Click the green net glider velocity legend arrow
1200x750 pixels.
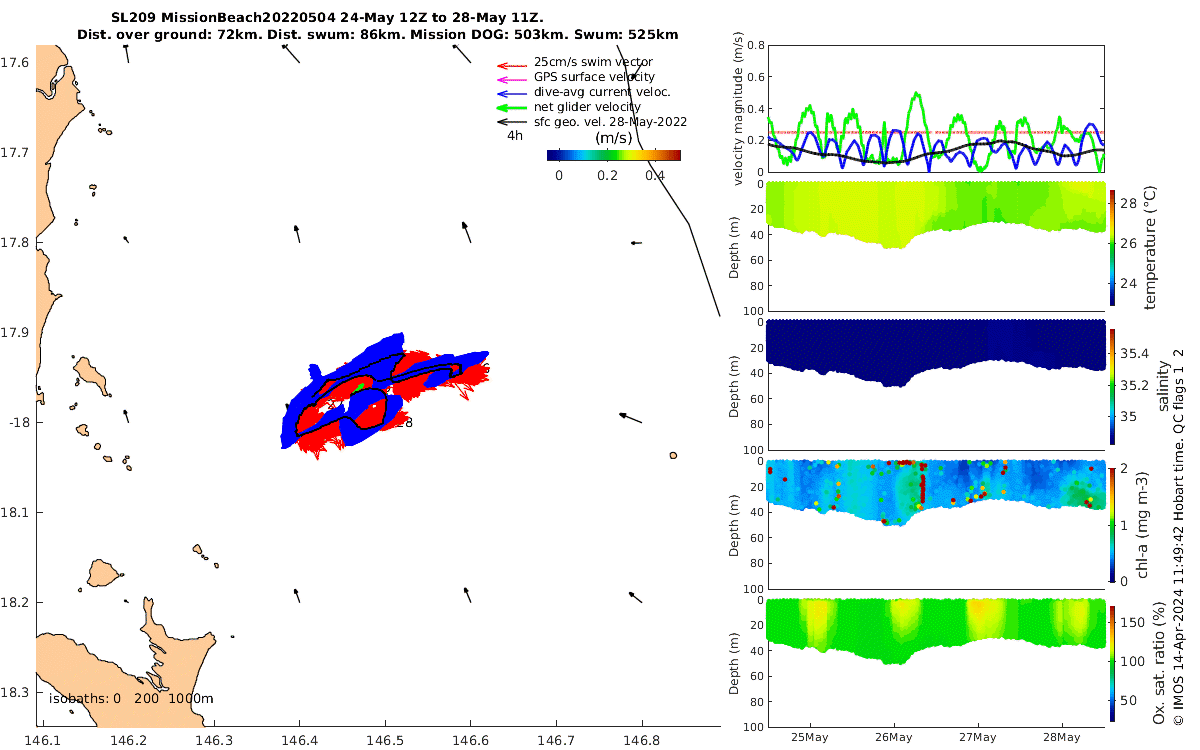[x=512, y=107]
